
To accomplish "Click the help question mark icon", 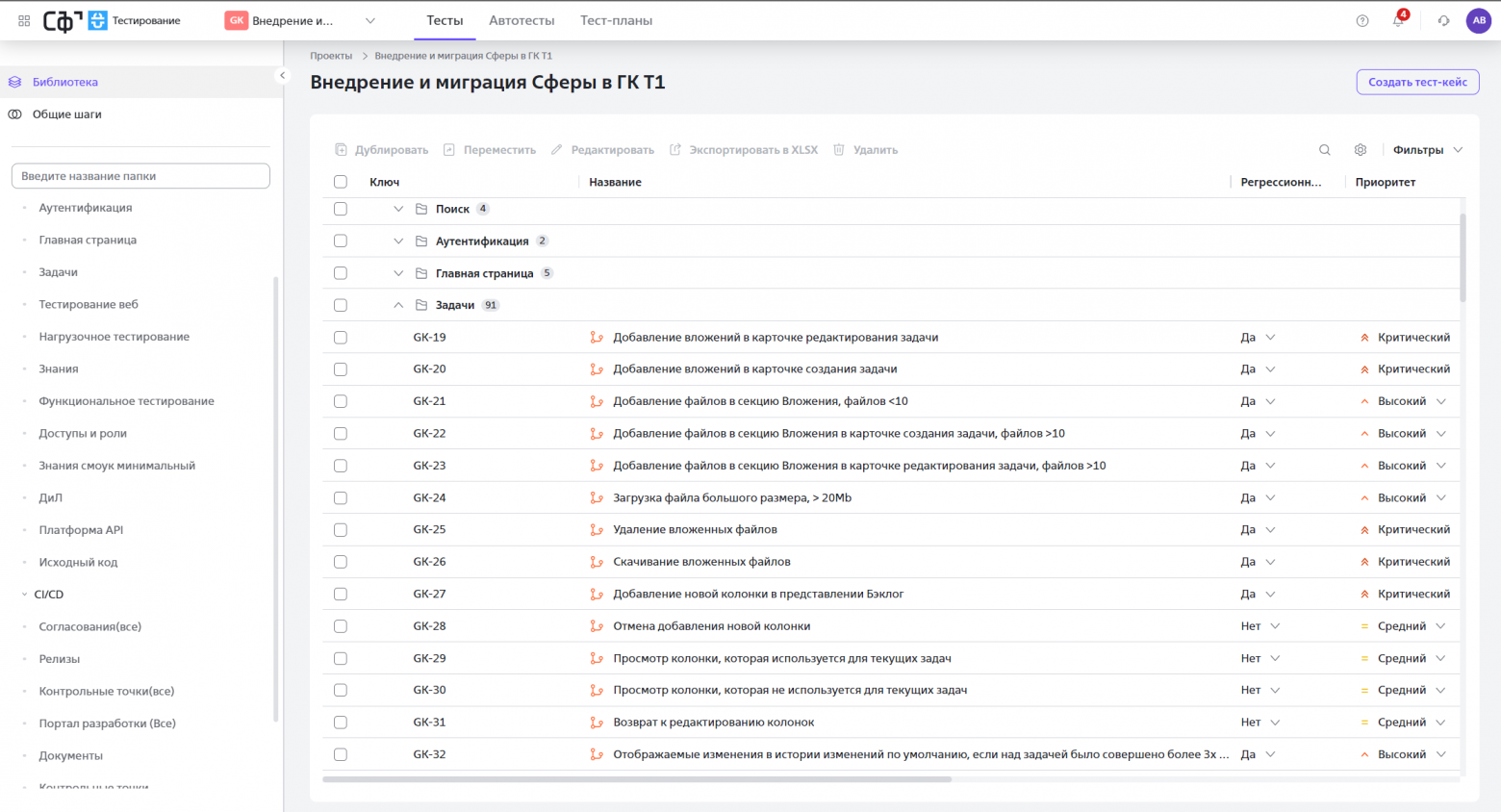I will click(x=1362, y=21).
